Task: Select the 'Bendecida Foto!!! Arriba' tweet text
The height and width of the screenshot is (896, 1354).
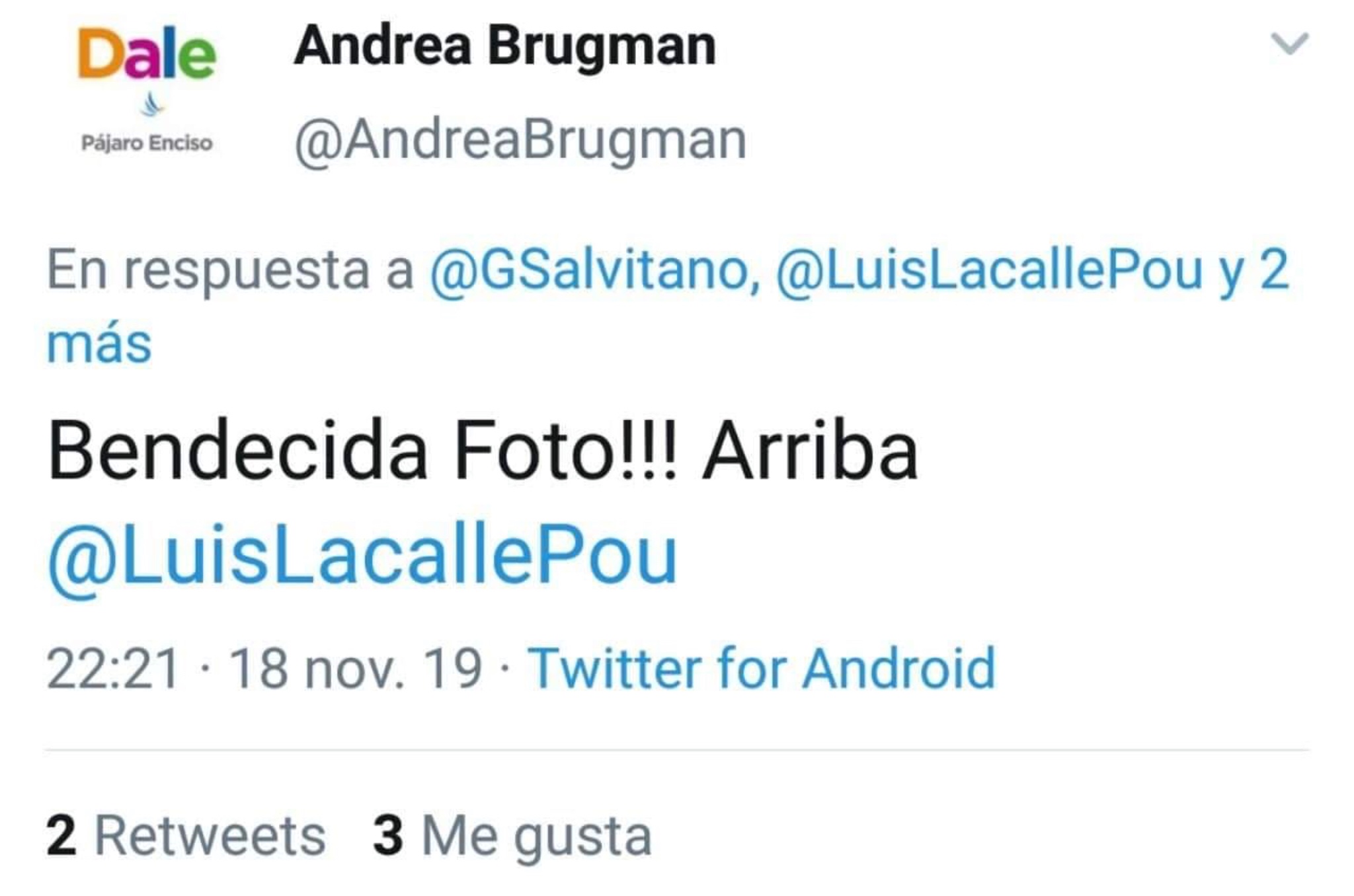Action: pyautogui.click(x=483, y=451)
